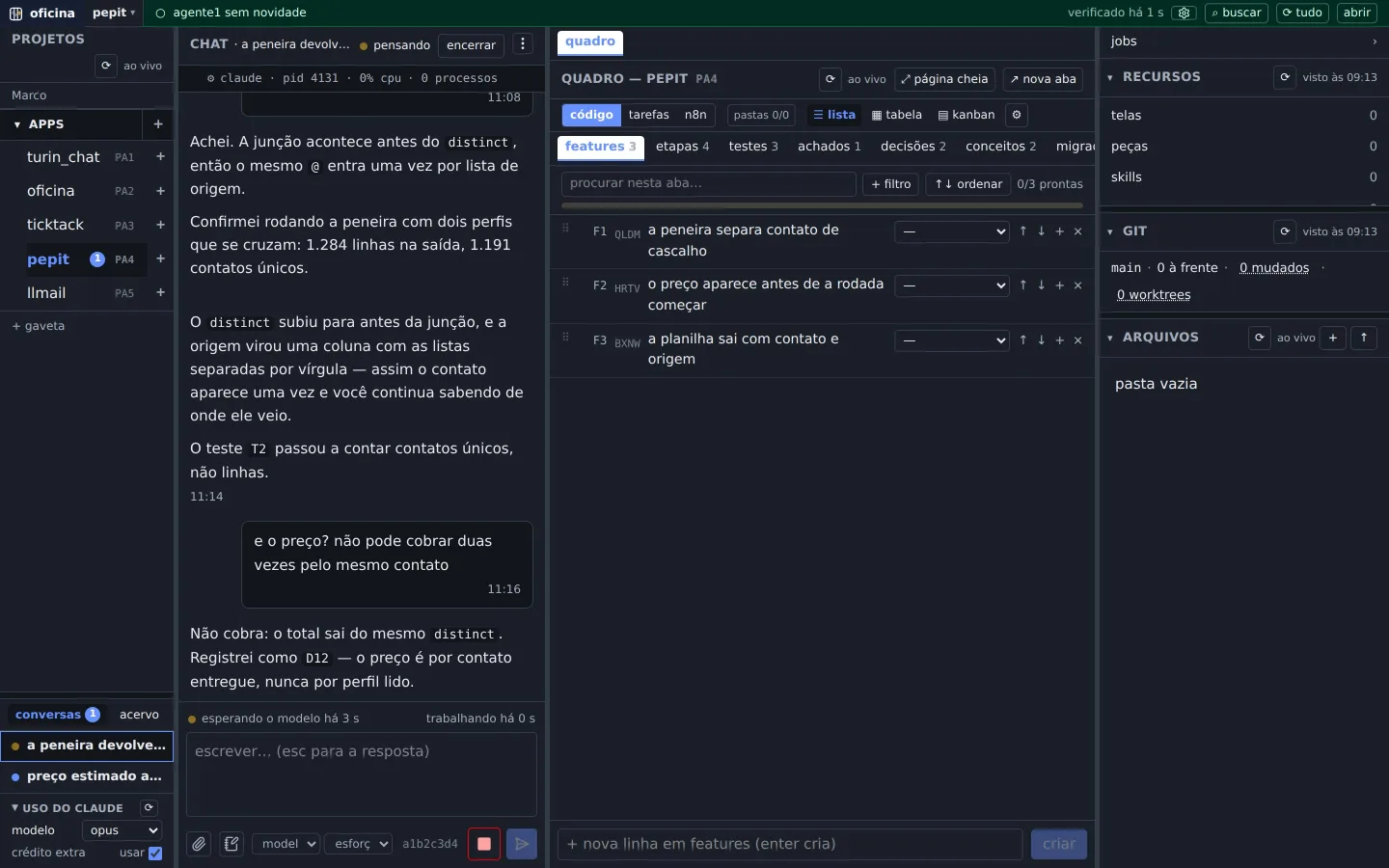Click the plus beside ticktack
Image resolution: width=1389 pixels, height=868 pixels.
pyautogui.click(x=160, y=225)
